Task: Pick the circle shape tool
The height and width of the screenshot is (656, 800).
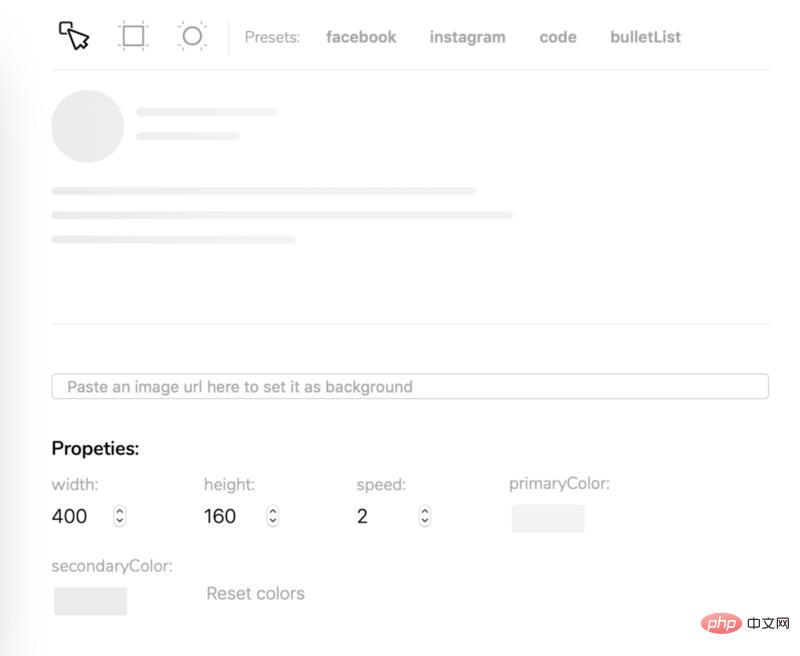Action: [x=192, y=37]
